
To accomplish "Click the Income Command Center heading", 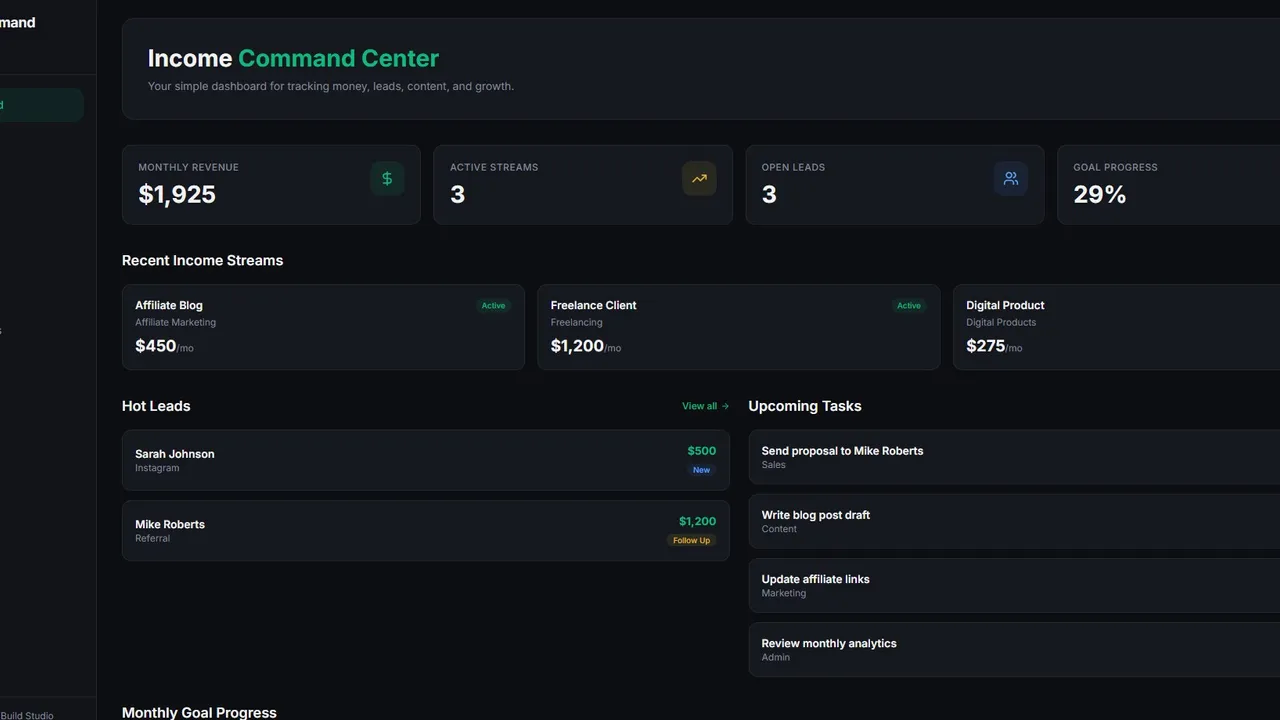I will point(293,59).
